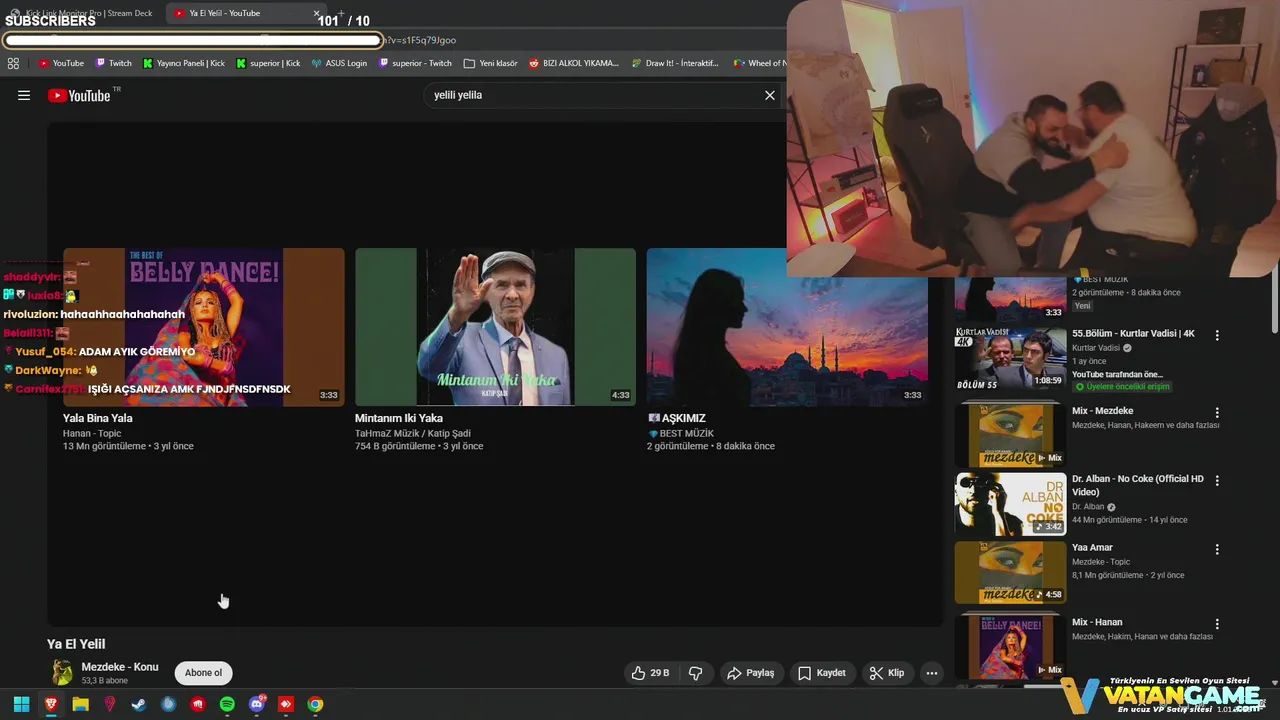Open Google Chrome from the taskbar

coord(315,704)
